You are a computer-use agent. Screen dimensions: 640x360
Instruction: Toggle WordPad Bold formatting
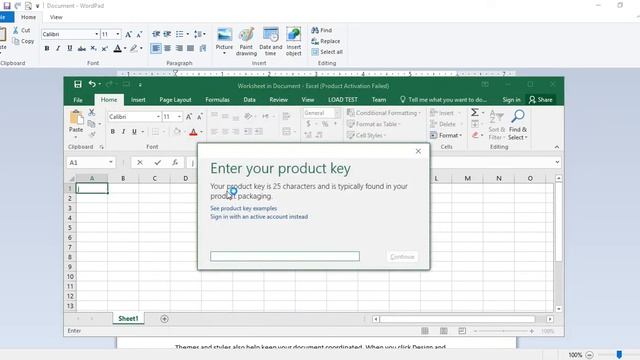click(47, 49)
